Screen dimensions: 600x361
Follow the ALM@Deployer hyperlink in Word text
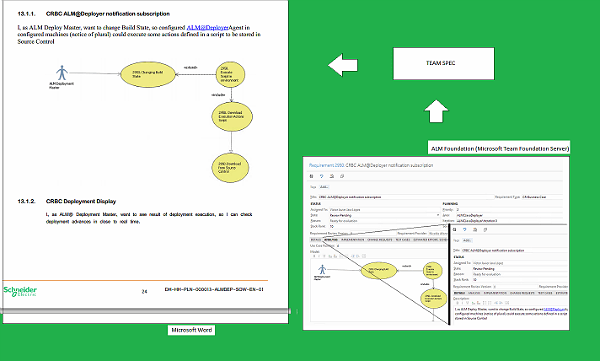click(207, 28)
